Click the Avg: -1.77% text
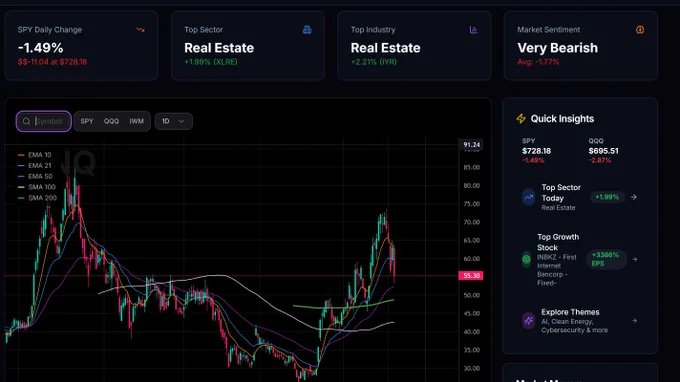 (538, 62)
